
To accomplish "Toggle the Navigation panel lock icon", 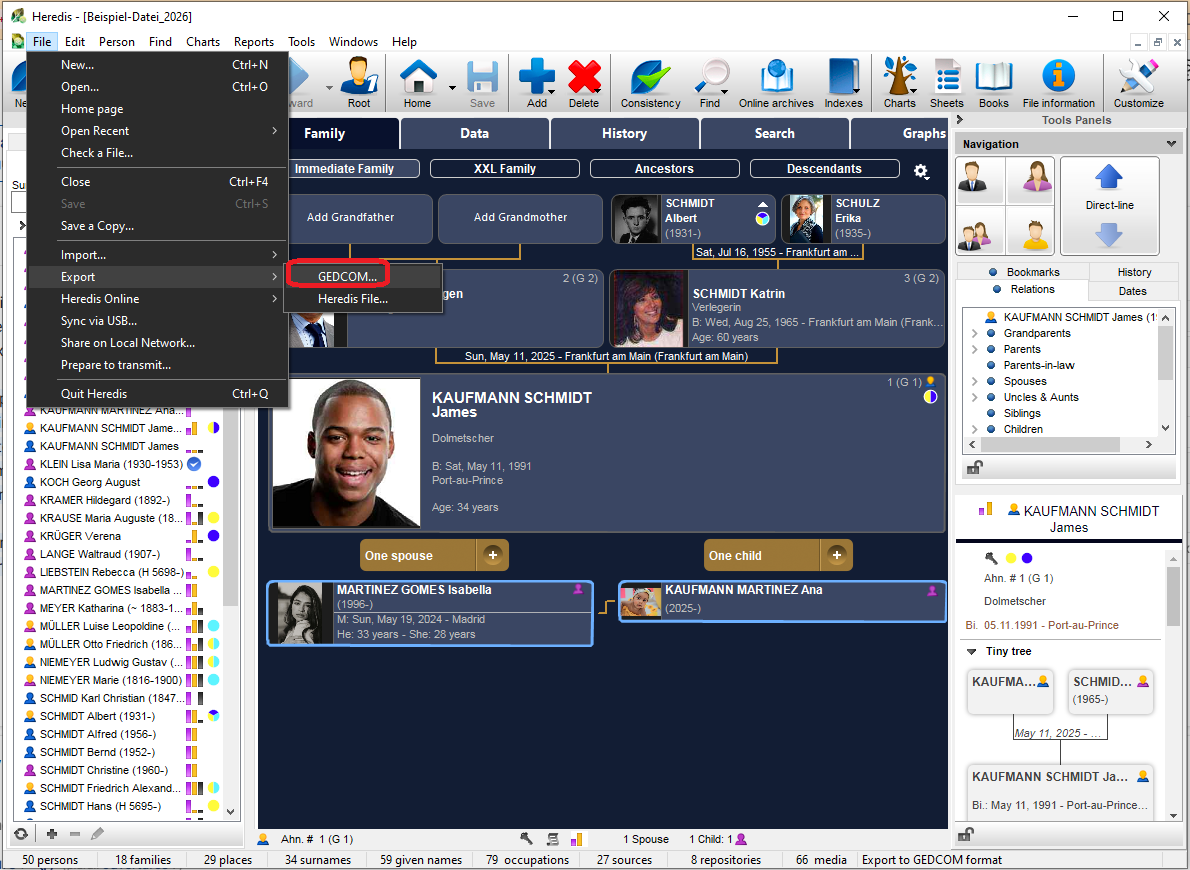I will coord(973,467).
